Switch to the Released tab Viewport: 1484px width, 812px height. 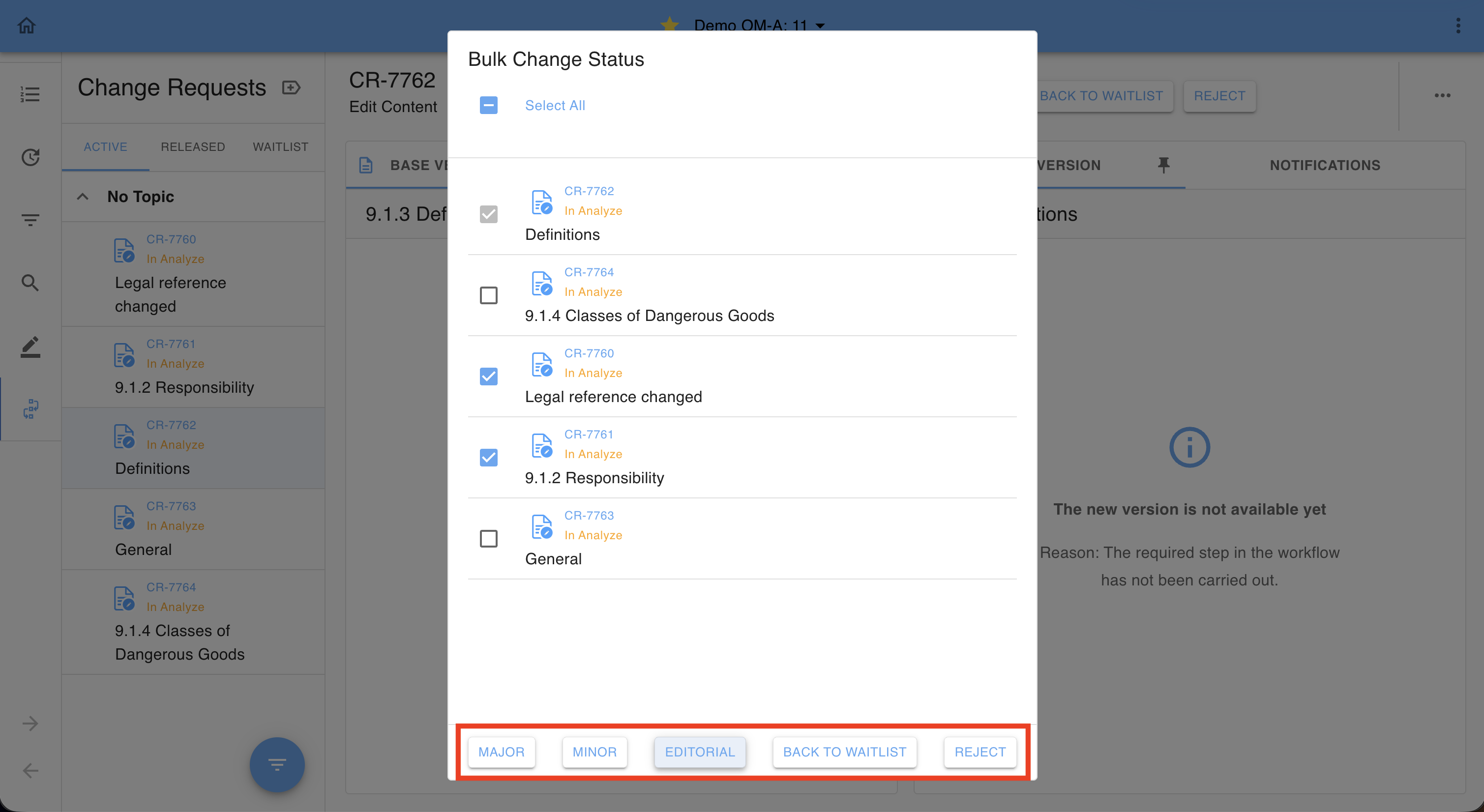click(x=192, y=147)
